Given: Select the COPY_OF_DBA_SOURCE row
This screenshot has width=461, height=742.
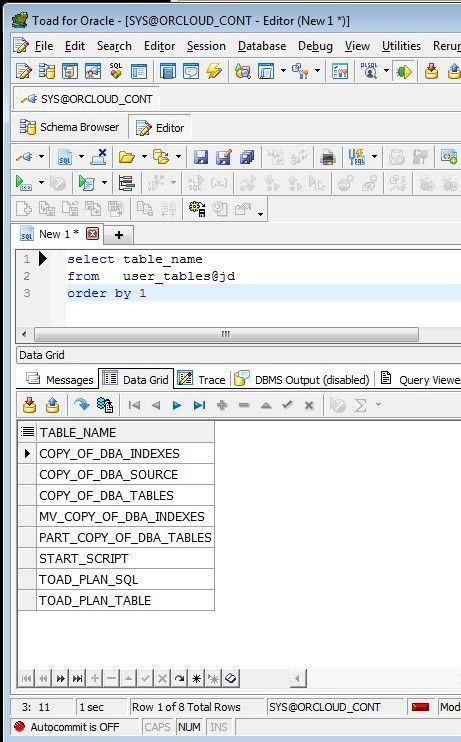Looking at the screenshot, I should pos(125,475).
